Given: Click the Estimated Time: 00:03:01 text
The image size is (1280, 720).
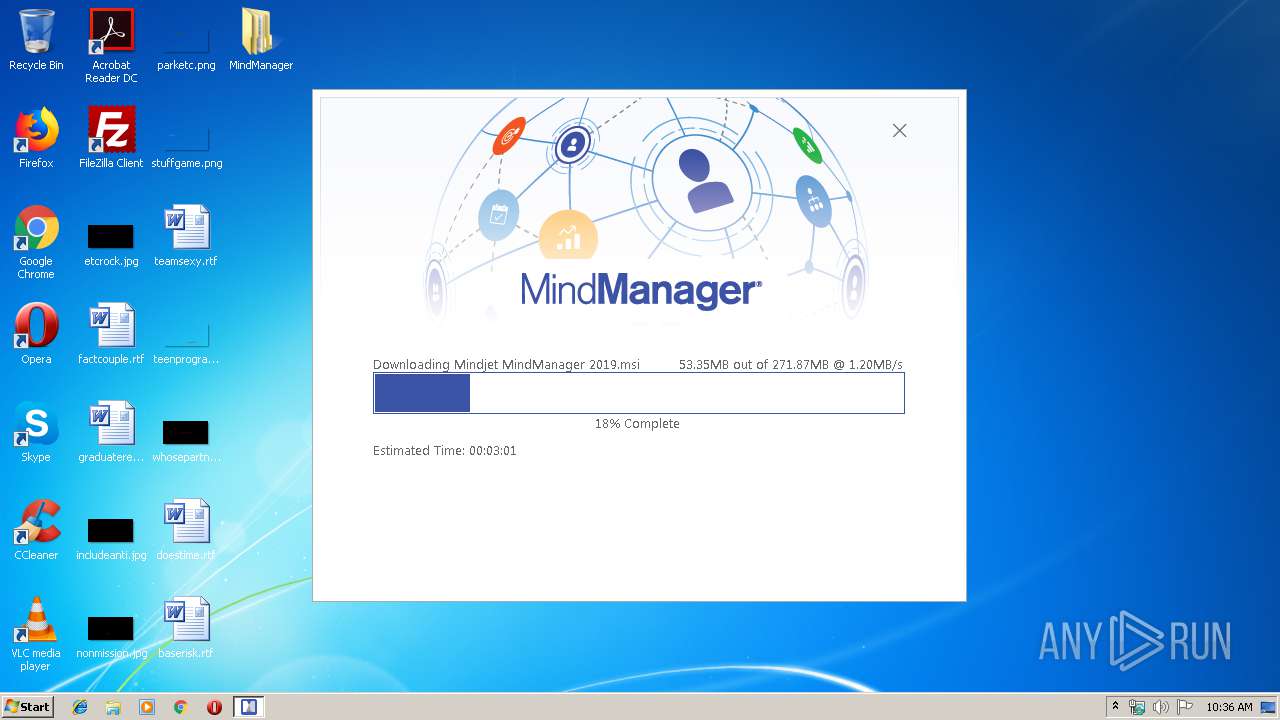Looking at the screenshot, I should pos(445,451).
